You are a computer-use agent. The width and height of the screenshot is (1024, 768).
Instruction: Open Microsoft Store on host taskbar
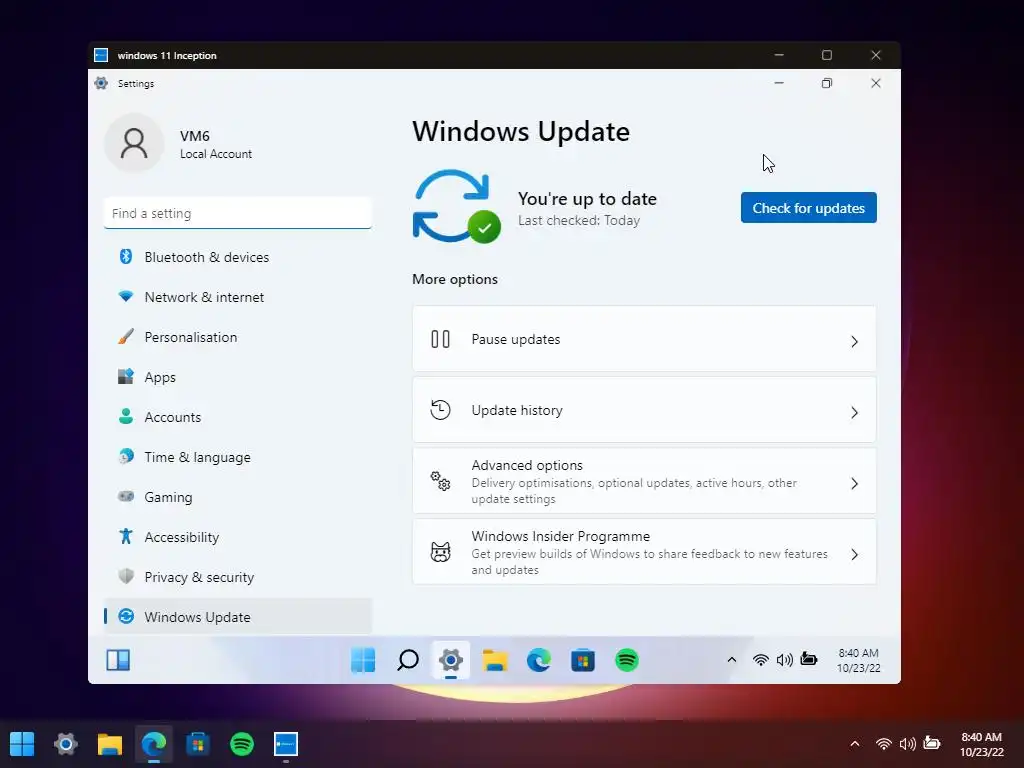(x=198, y=743)
